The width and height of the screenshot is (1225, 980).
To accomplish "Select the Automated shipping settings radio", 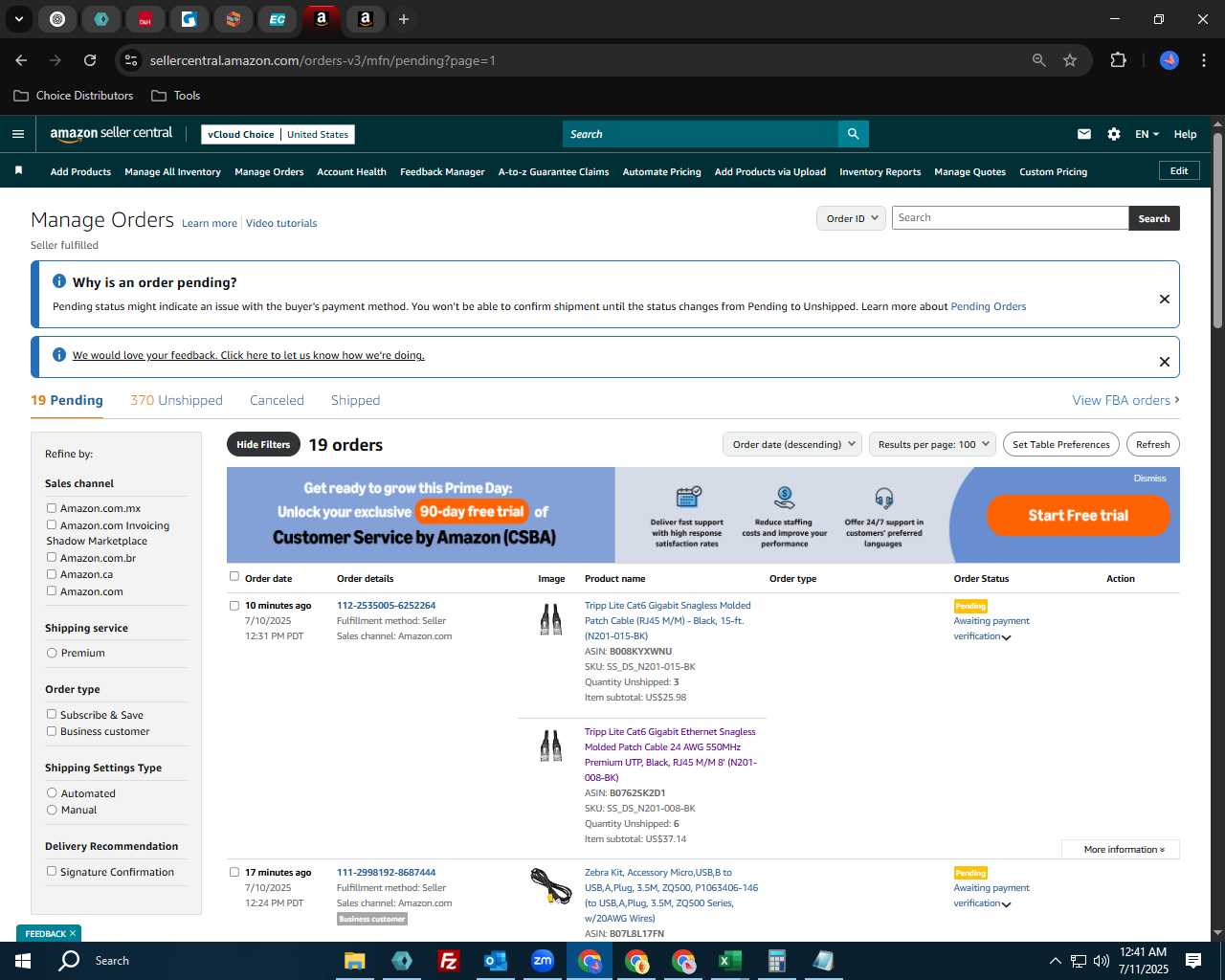I will (x=52, y=792).
